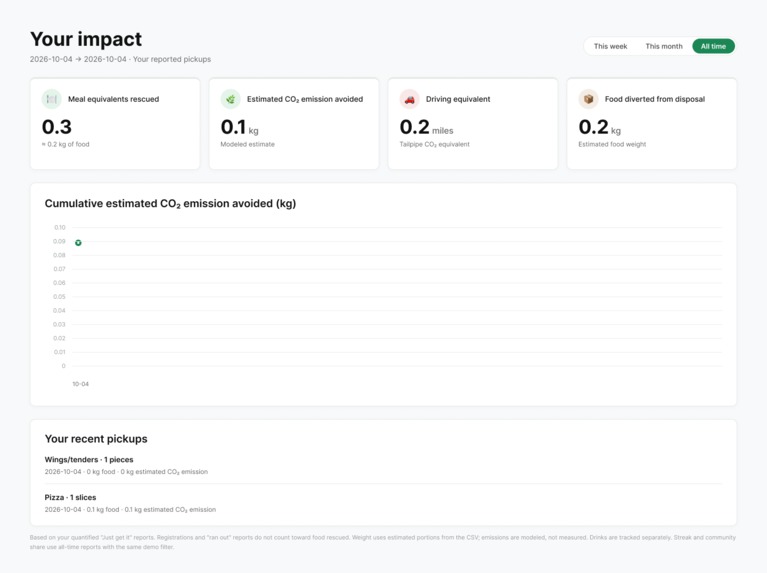Click the Cumulative estimated CO₂ chart title
Viewport: 767px width, 573px height.
pos(170,204)
